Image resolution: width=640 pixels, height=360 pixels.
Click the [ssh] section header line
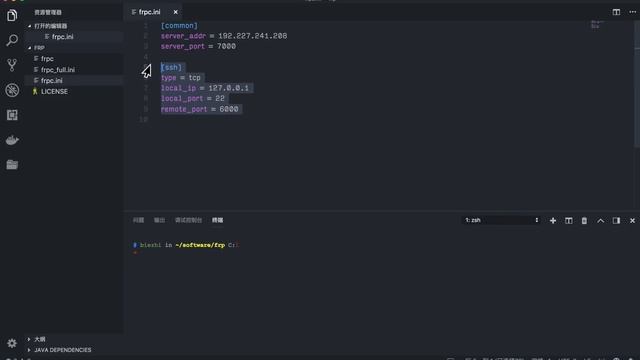point(171,67)
